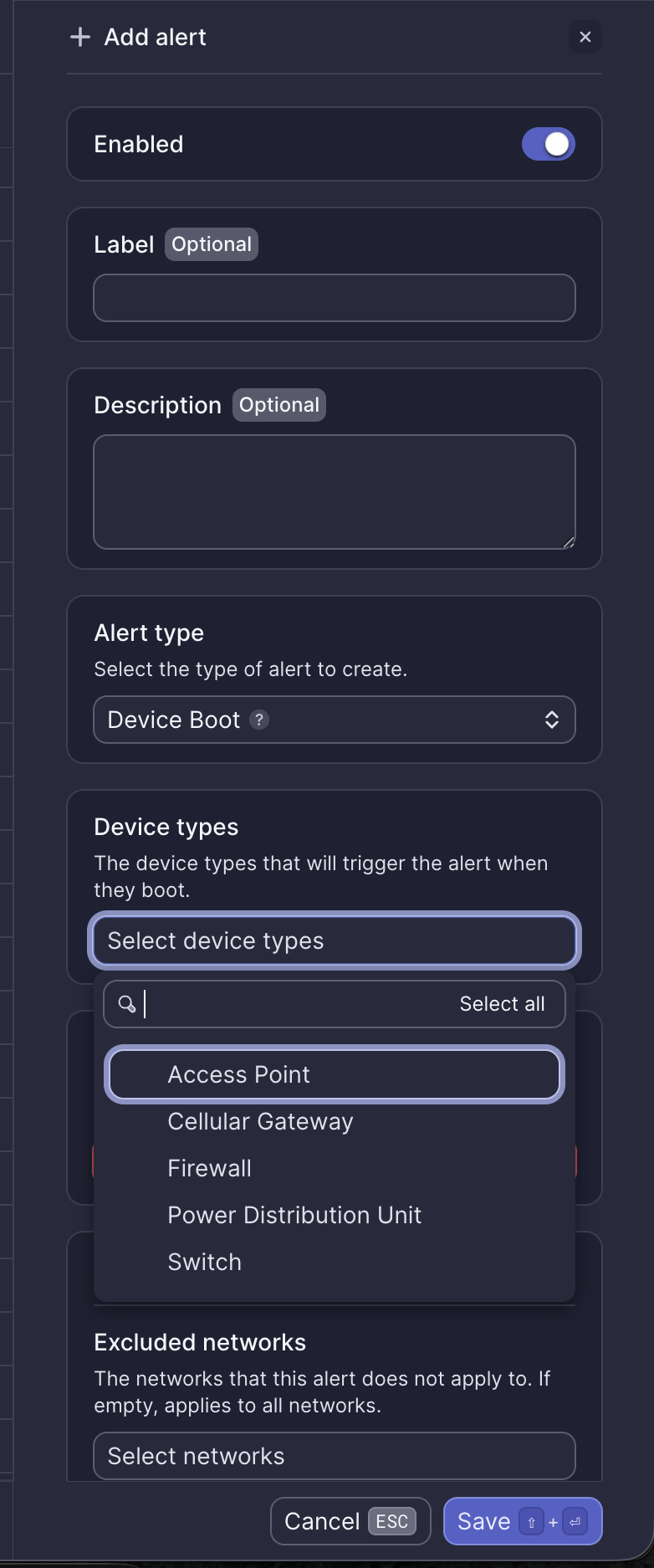Click the magnifier icon in the device search

click(x=126, y=1004)
